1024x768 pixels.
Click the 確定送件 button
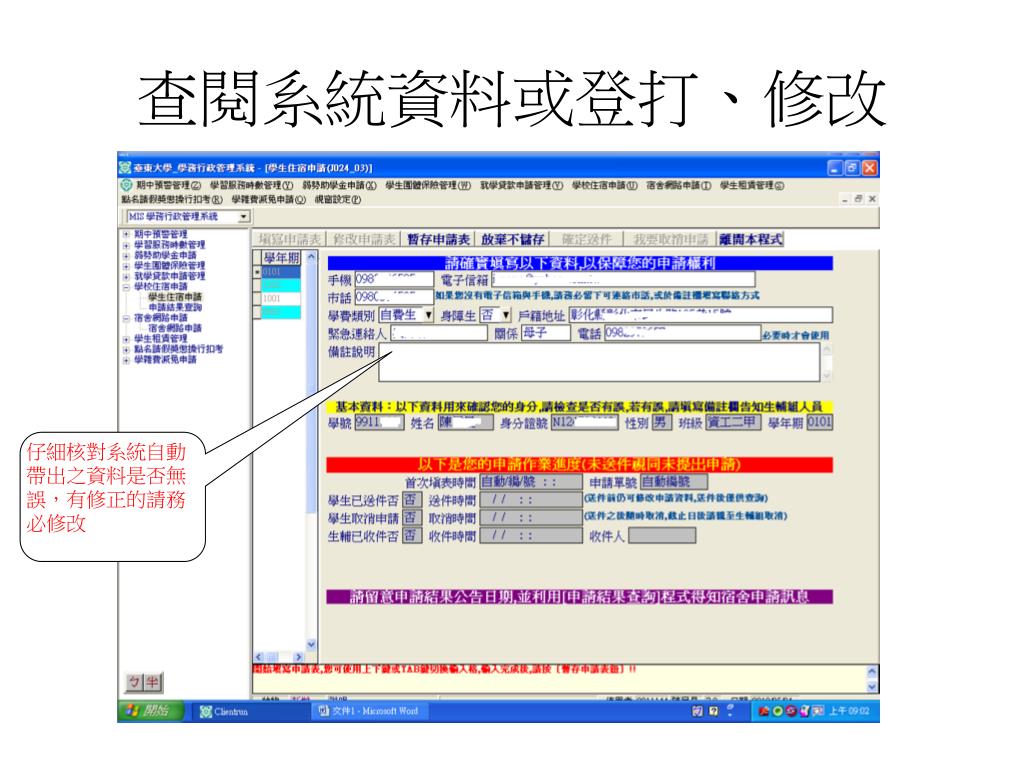tap(586, 239)
